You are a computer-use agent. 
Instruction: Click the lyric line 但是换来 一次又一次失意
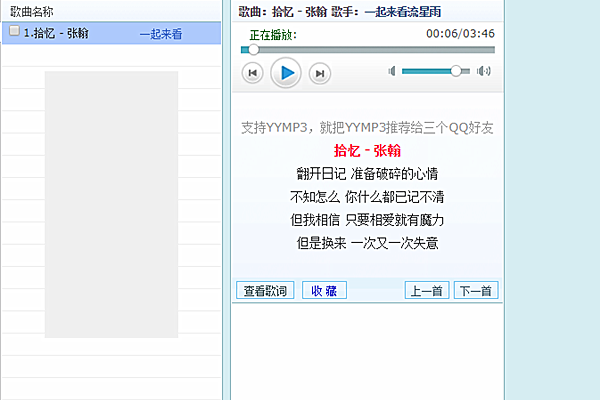tap(367, 243)
